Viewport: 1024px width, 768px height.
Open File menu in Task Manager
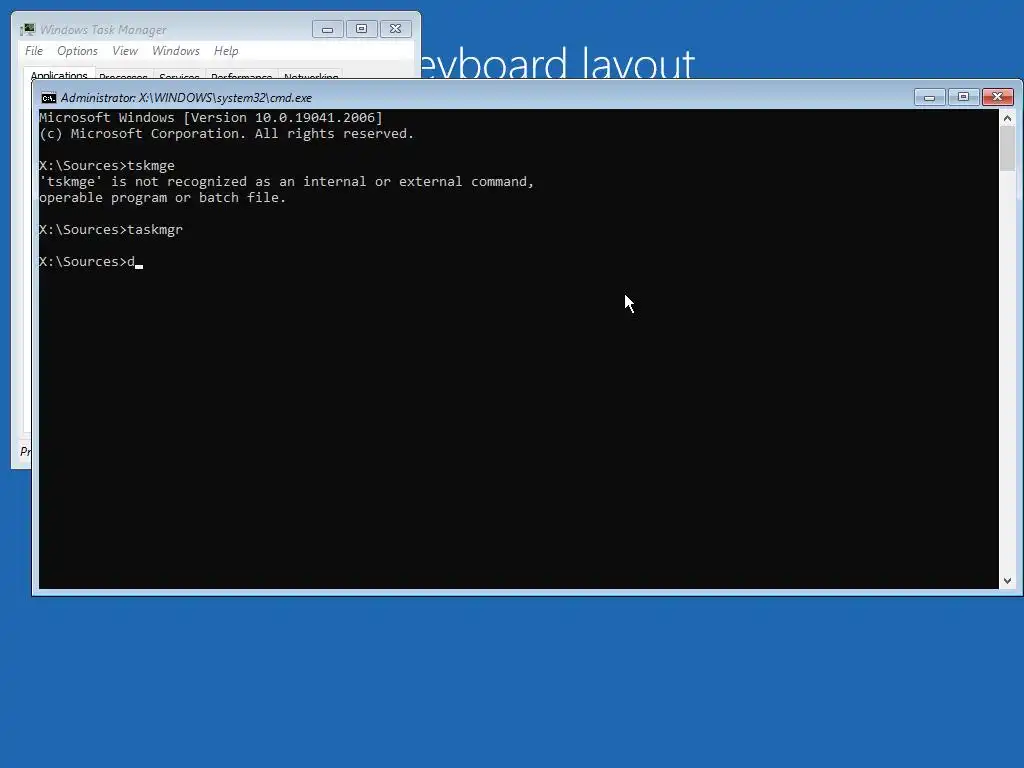point(34,51)
